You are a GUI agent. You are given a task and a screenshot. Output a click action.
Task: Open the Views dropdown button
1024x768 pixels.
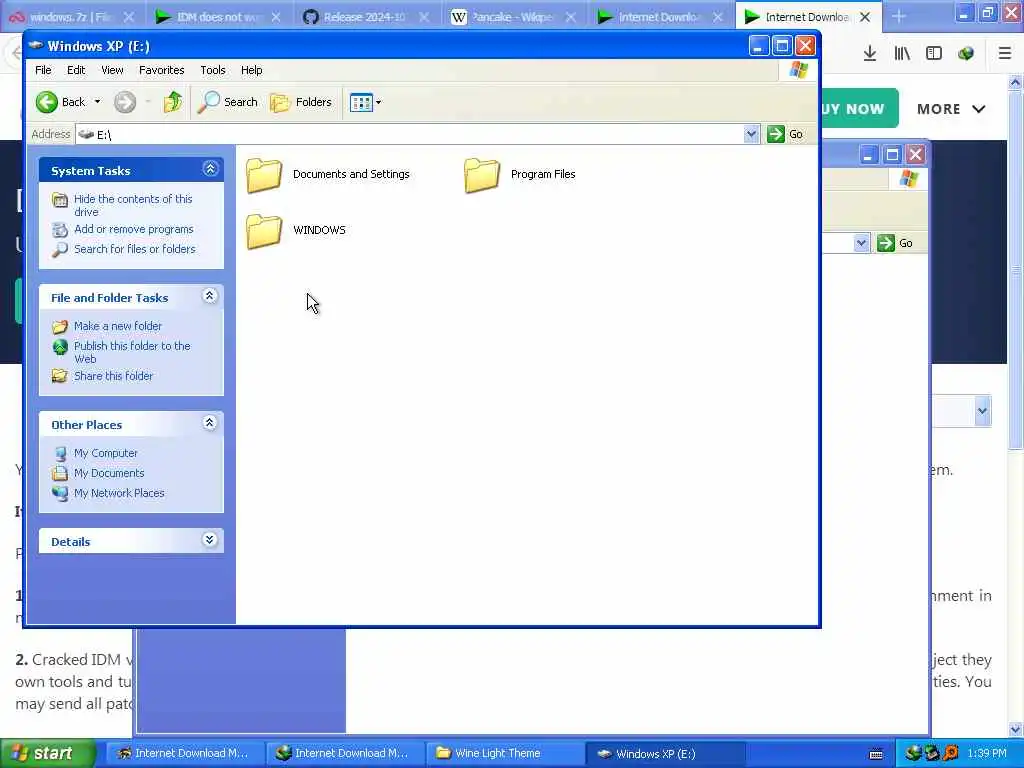(x=365, y=102)
